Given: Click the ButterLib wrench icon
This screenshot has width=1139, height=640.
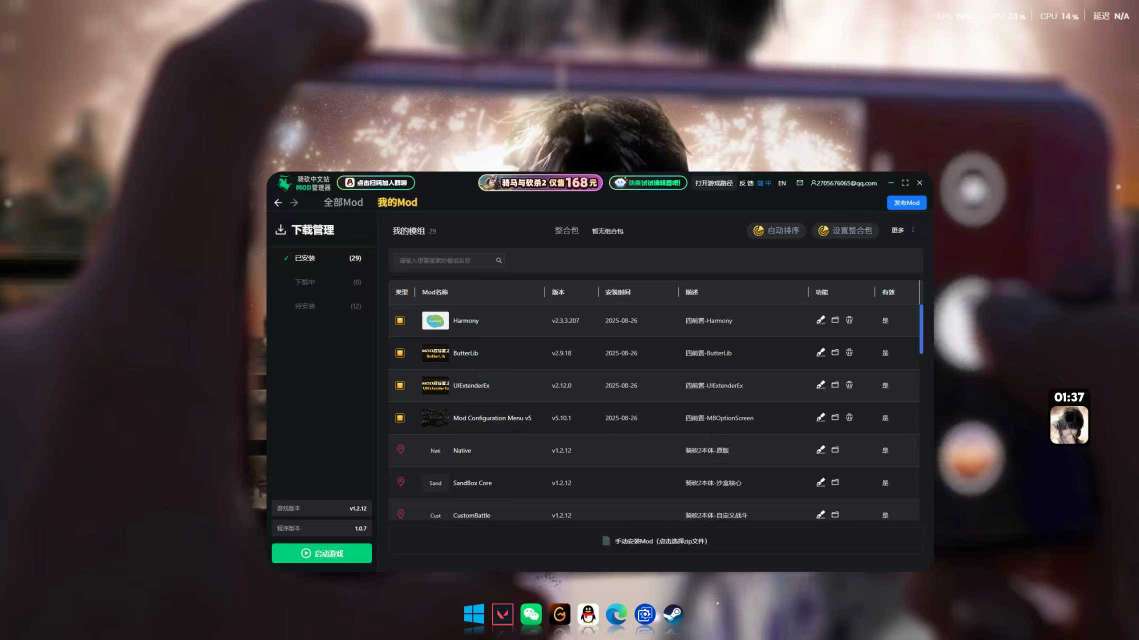Looking at the screenshot, I should pyautogui.click(x=820, y=353).
